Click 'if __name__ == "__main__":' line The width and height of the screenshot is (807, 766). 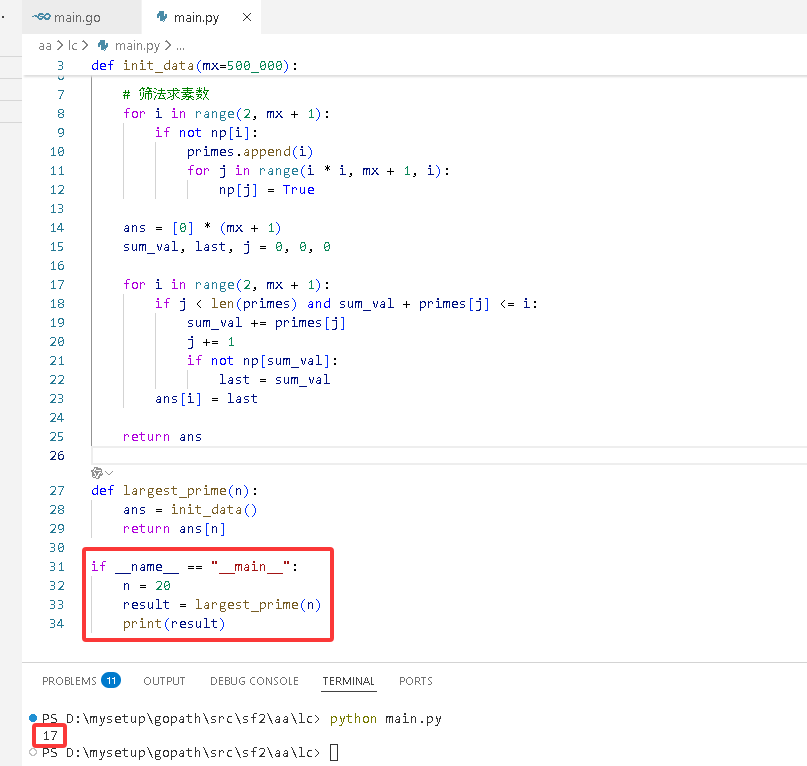(x=195, y=567)
